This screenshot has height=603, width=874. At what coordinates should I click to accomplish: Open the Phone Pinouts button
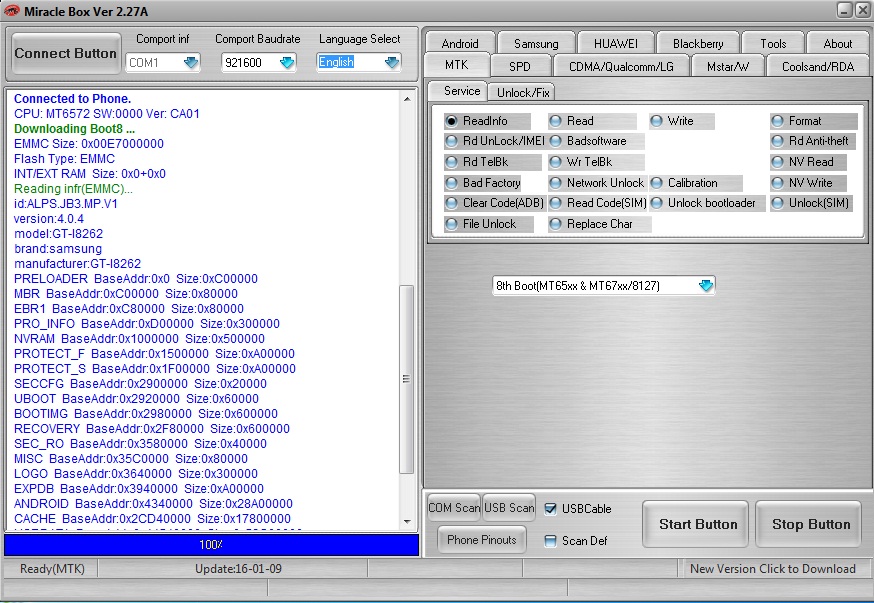pyautogui.click(x=482, y=540)
